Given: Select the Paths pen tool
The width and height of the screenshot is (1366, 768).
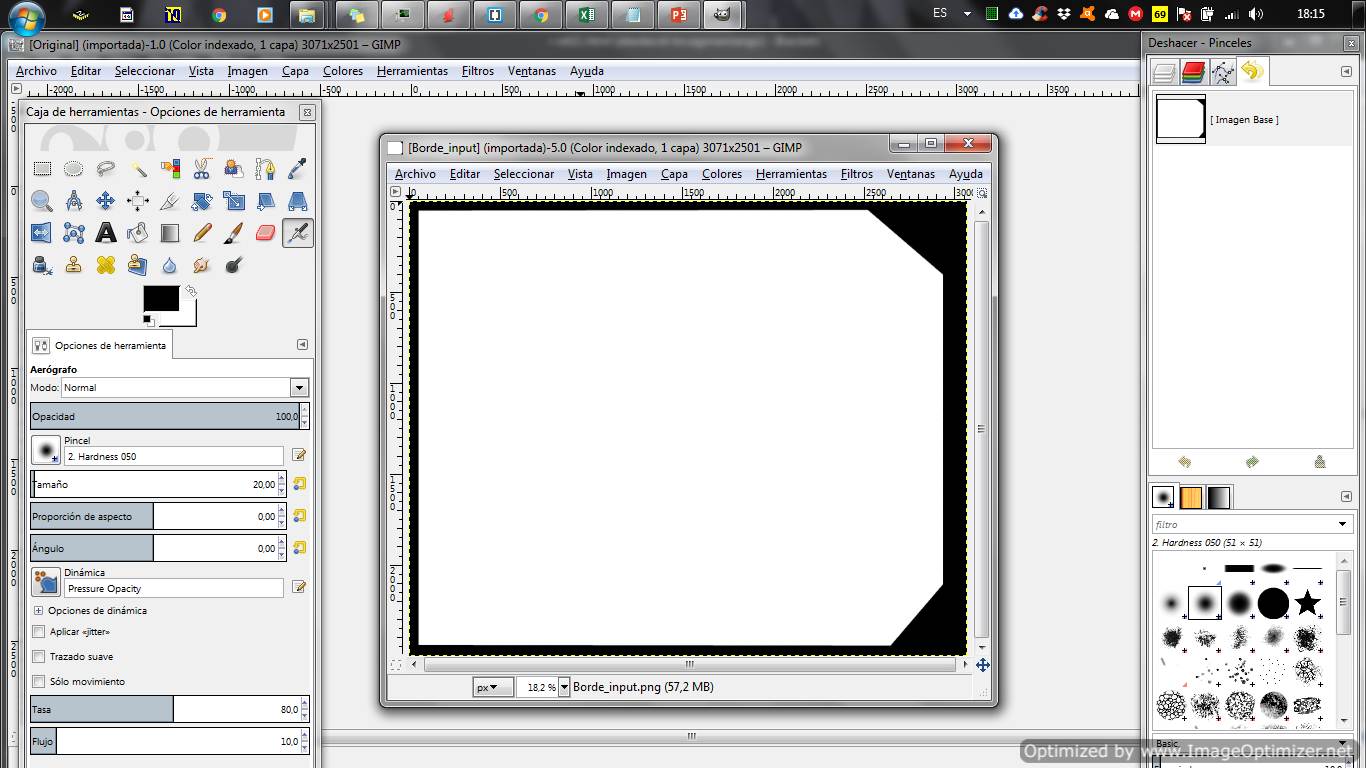Looking at the screenshot, I should point(266,169).
